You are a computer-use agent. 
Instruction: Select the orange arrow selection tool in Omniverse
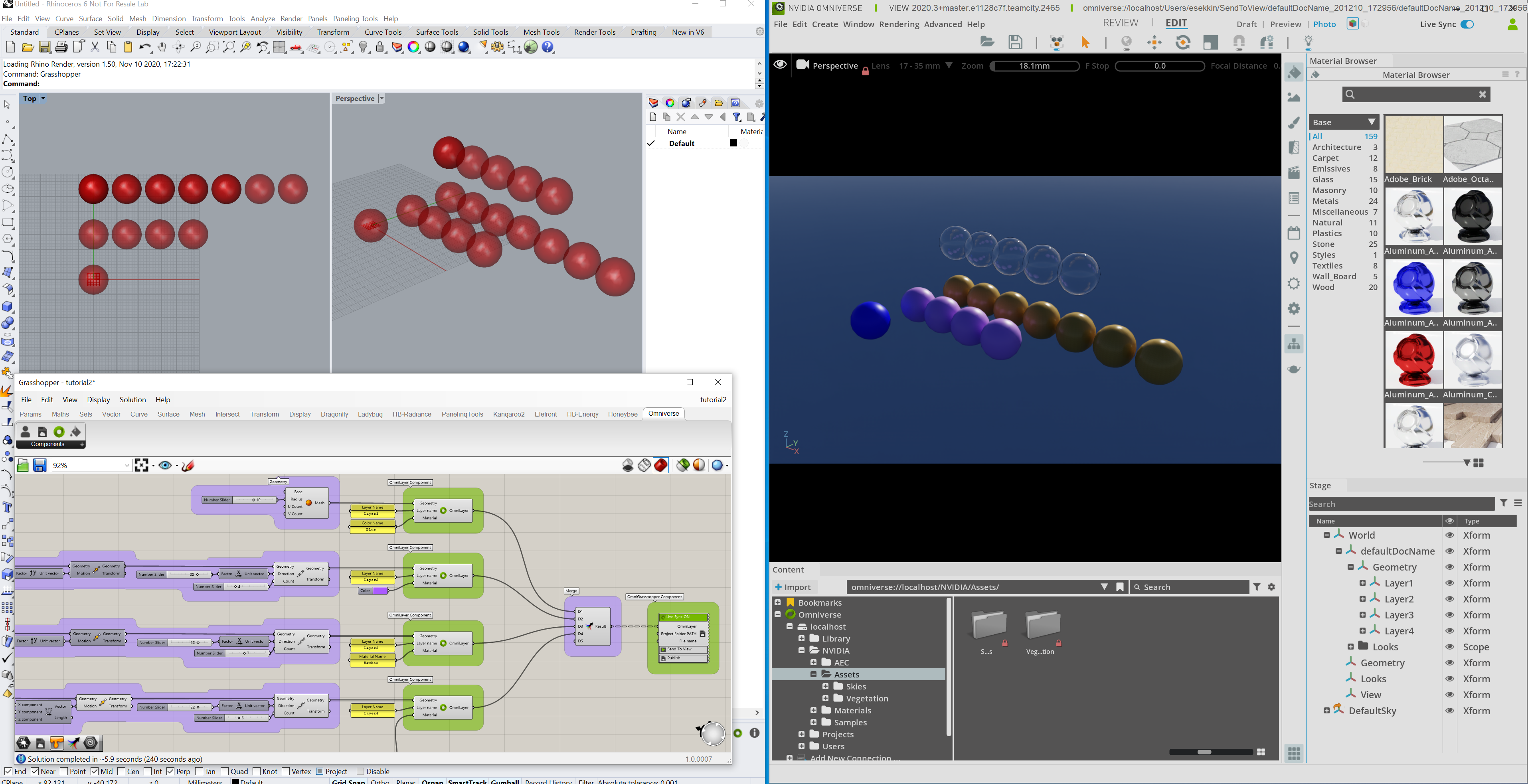pos(1085,43)
